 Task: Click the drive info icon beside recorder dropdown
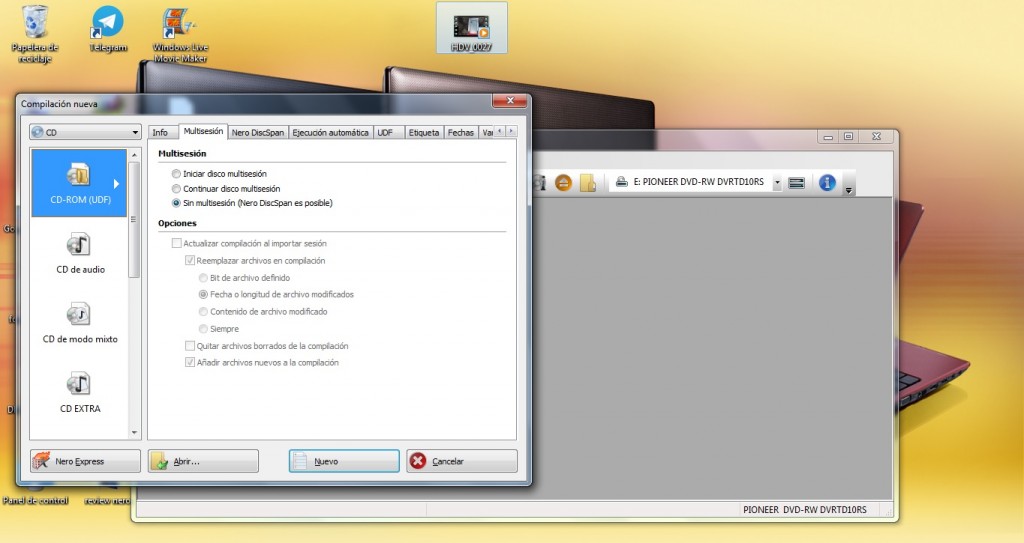coord(797,182)
